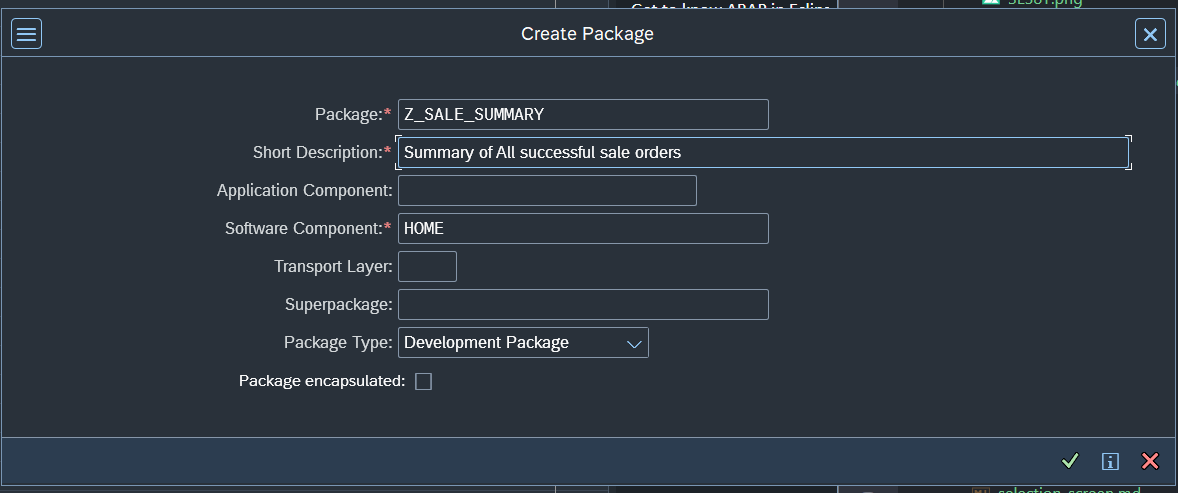Screen dimensions: 1178x493
Task: Click into the Short Description text field
Action: coord(762,153)
